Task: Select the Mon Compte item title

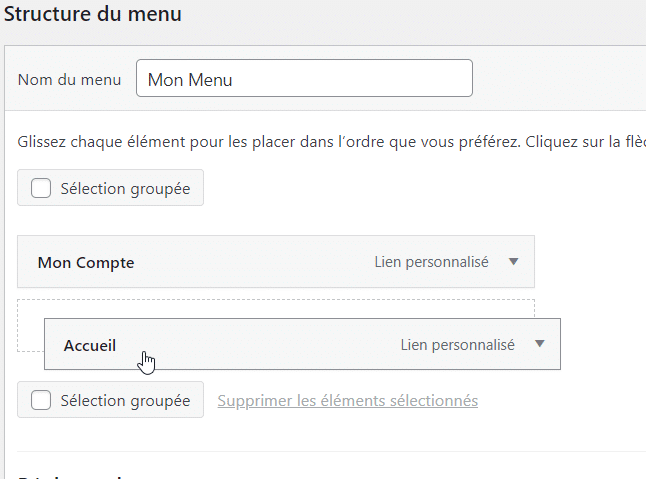Action: click(86, 263)
